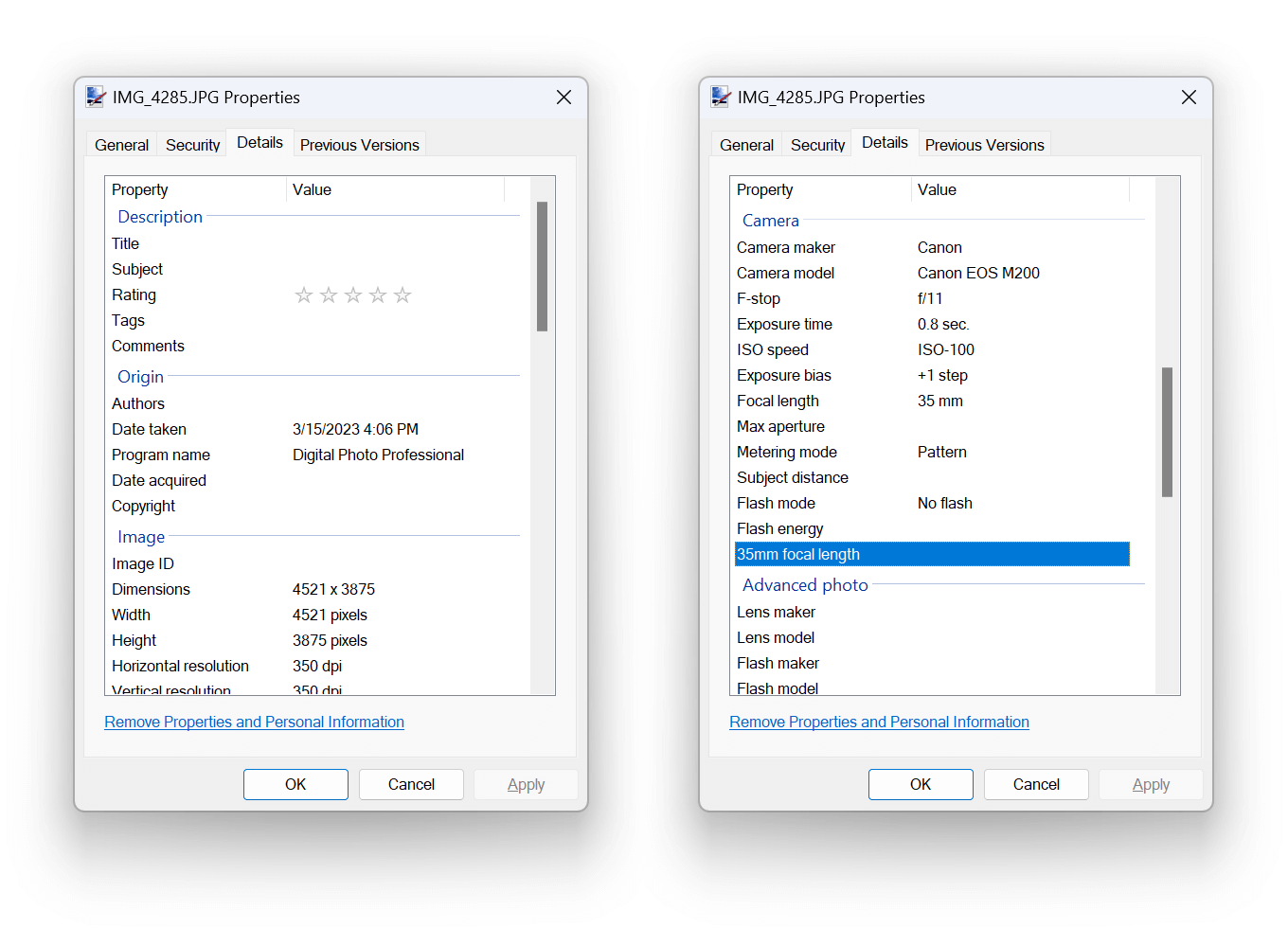Close the dialog showing Camera properties
1288x928 pixels.
tap(1189, 98)
